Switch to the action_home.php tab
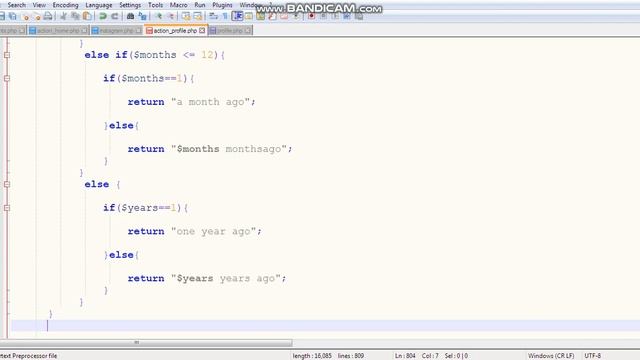 coord(58,31)
